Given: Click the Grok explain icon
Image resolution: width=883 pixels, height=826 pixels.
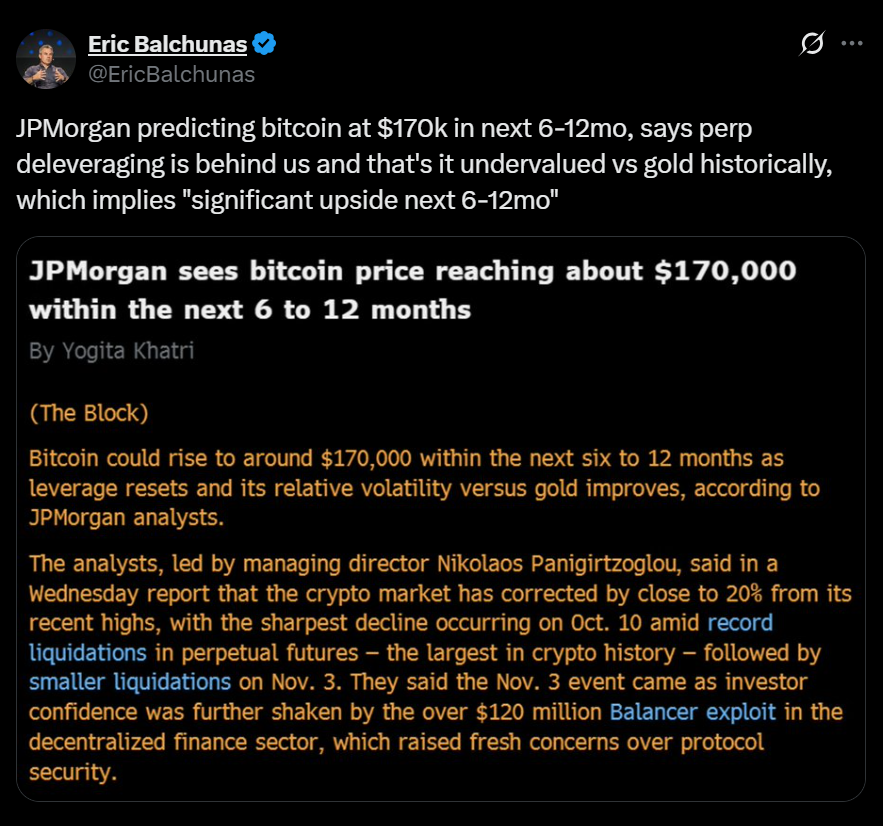Looking at the screenshot, I should 813,43.
